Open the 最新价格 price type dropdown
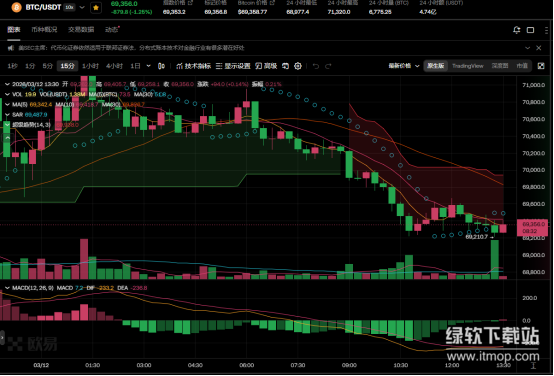 [x=404, y=66]
